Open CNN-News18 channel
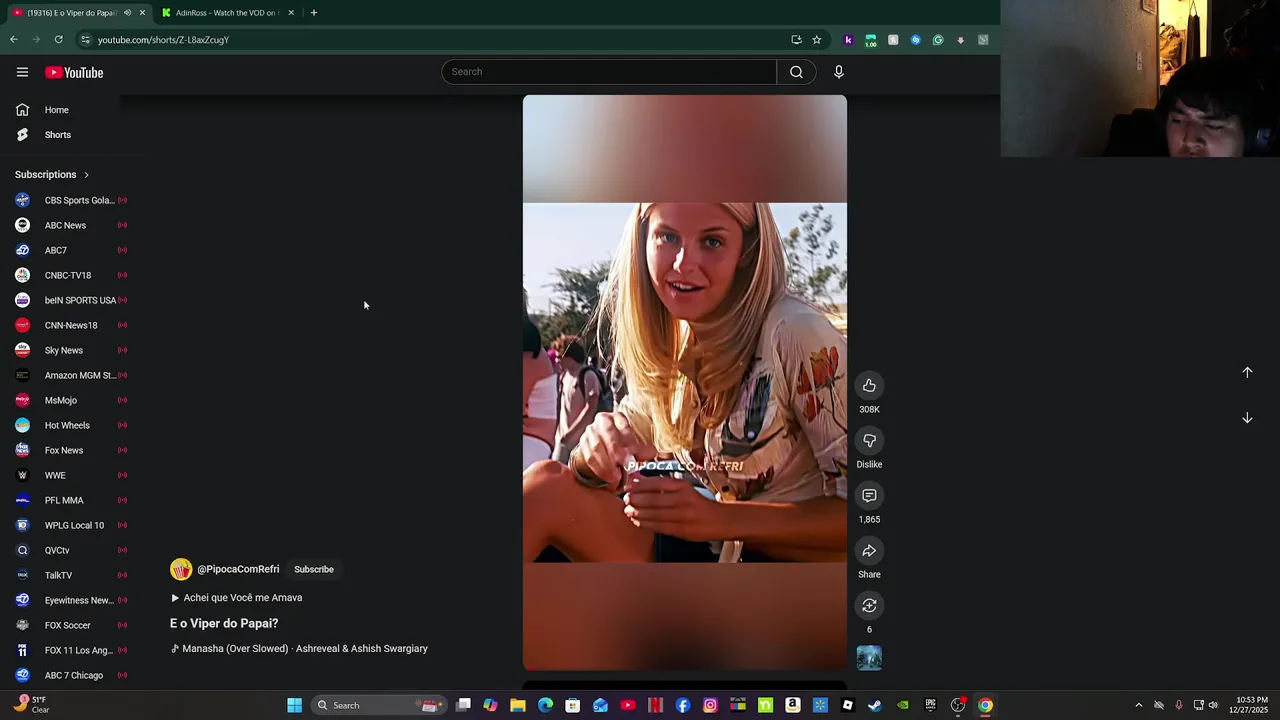 click(x=70, y=325)
